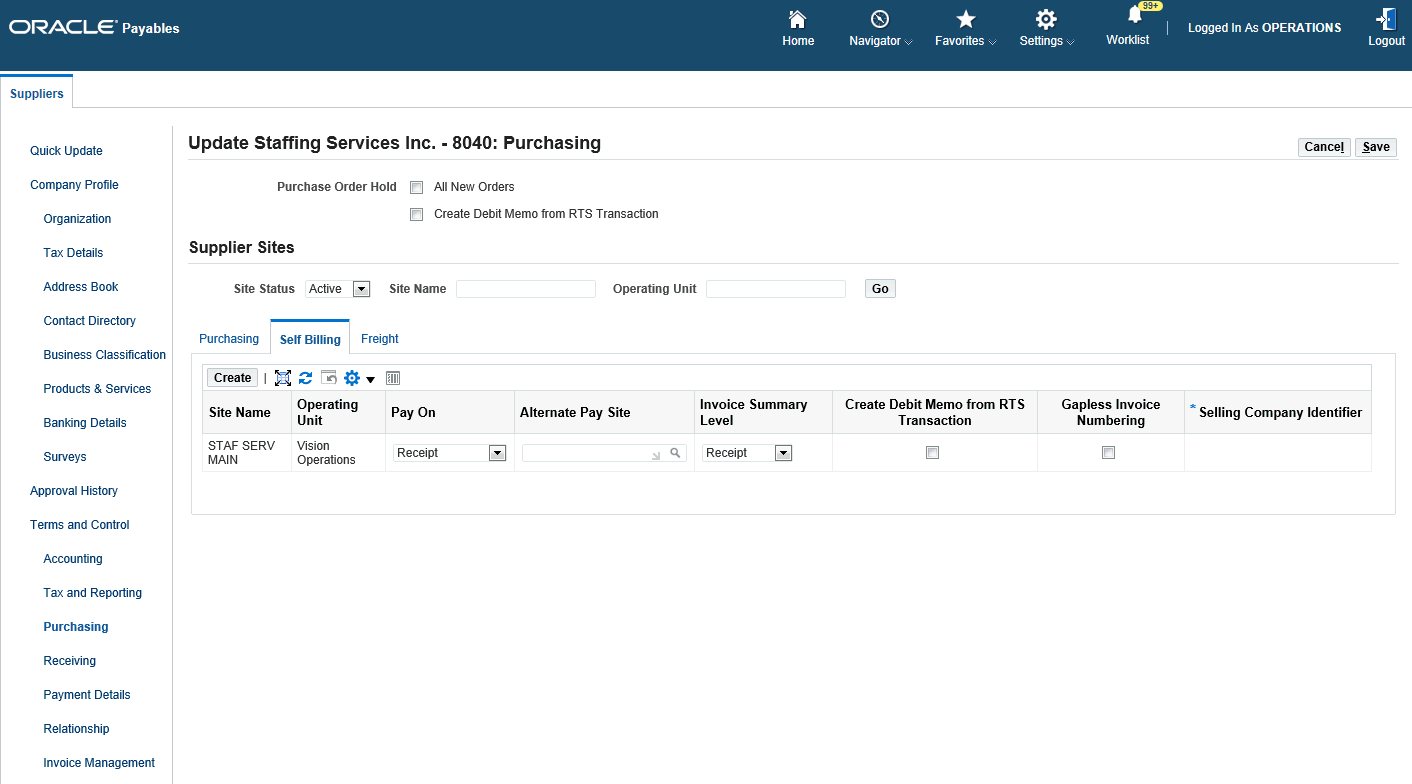Go to Accounting in the sidebar
The height and width of the screenshot is (784, 1412).
73,559
